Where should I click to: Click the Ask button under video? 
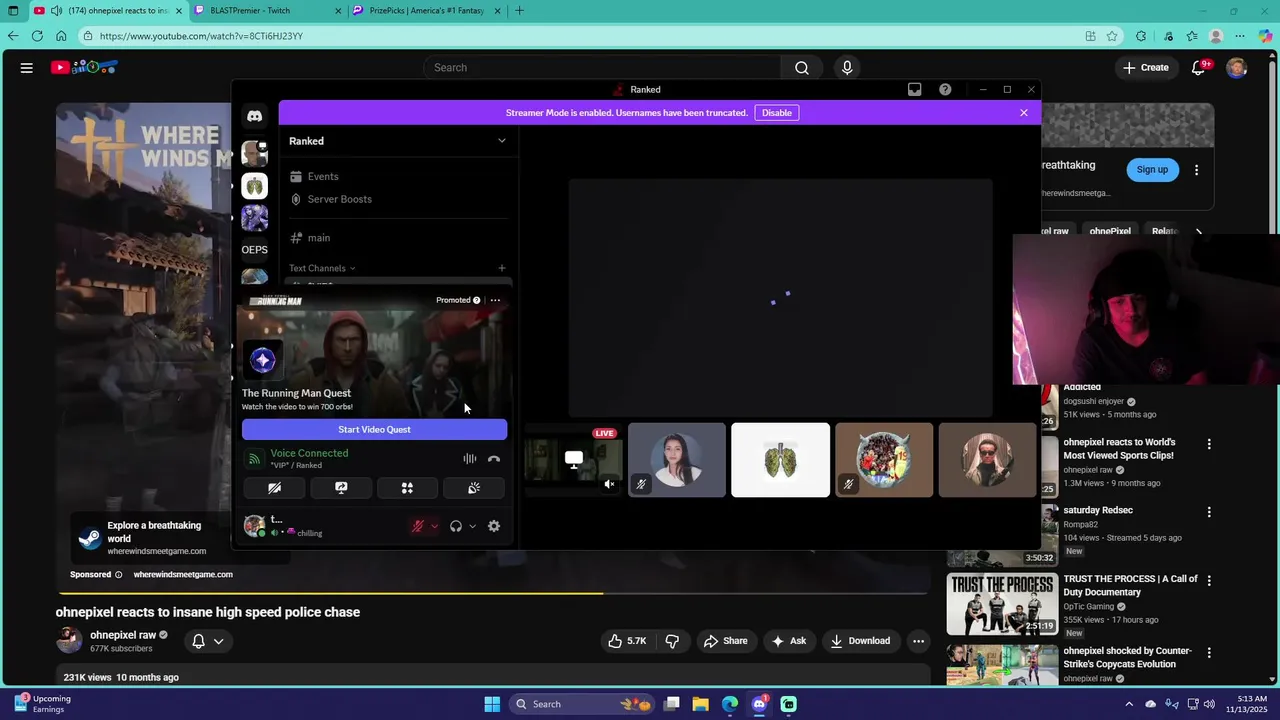[x=789, y=641]
